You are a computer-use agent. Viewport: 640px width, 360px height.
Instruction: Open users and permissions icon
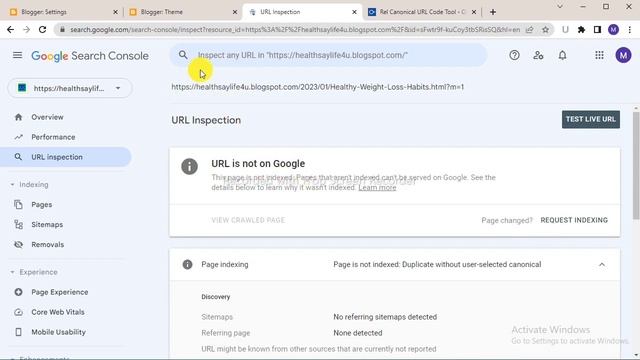point(538,55)
